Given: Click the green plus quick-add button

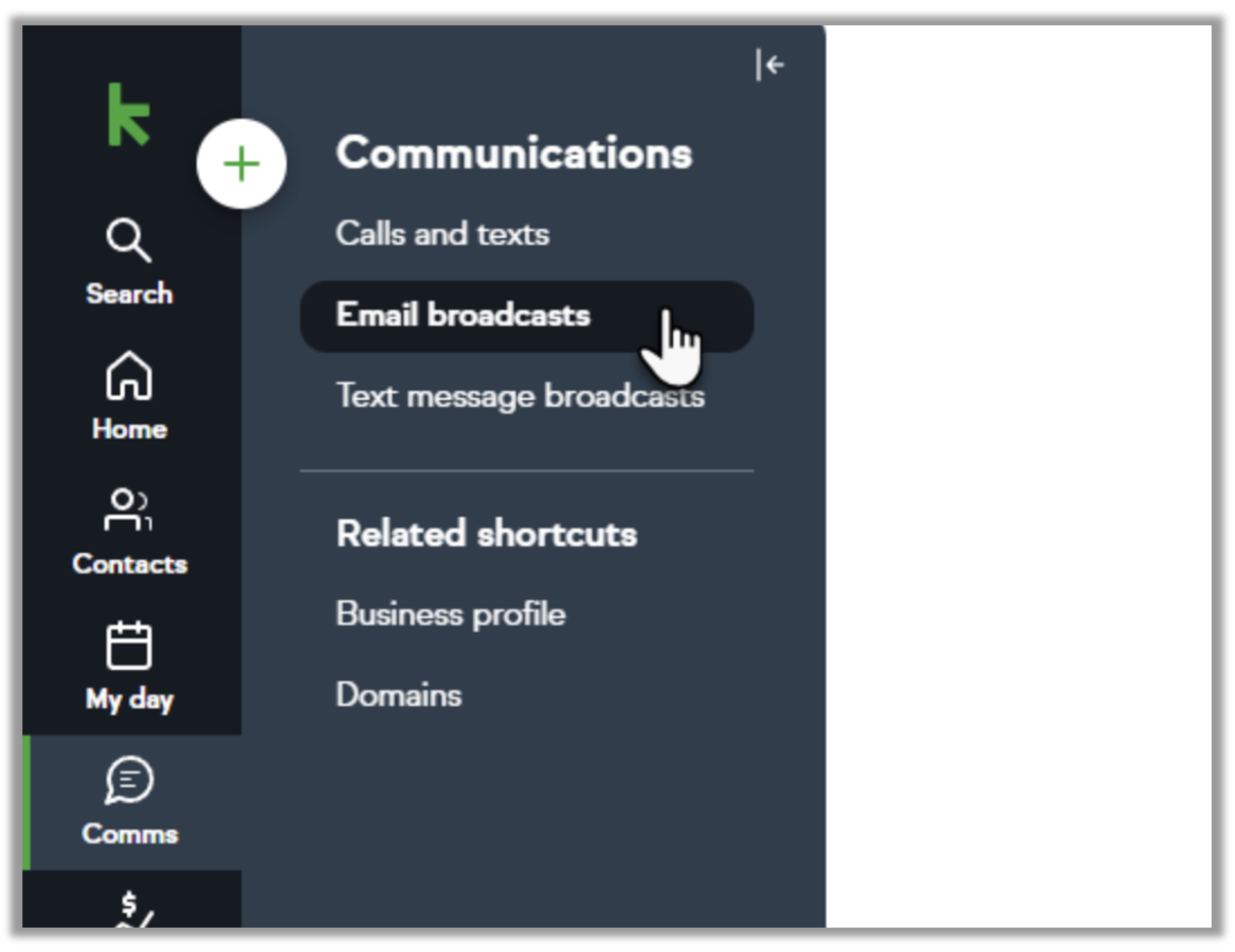Looking at the screenshot, I should point(241,164).
